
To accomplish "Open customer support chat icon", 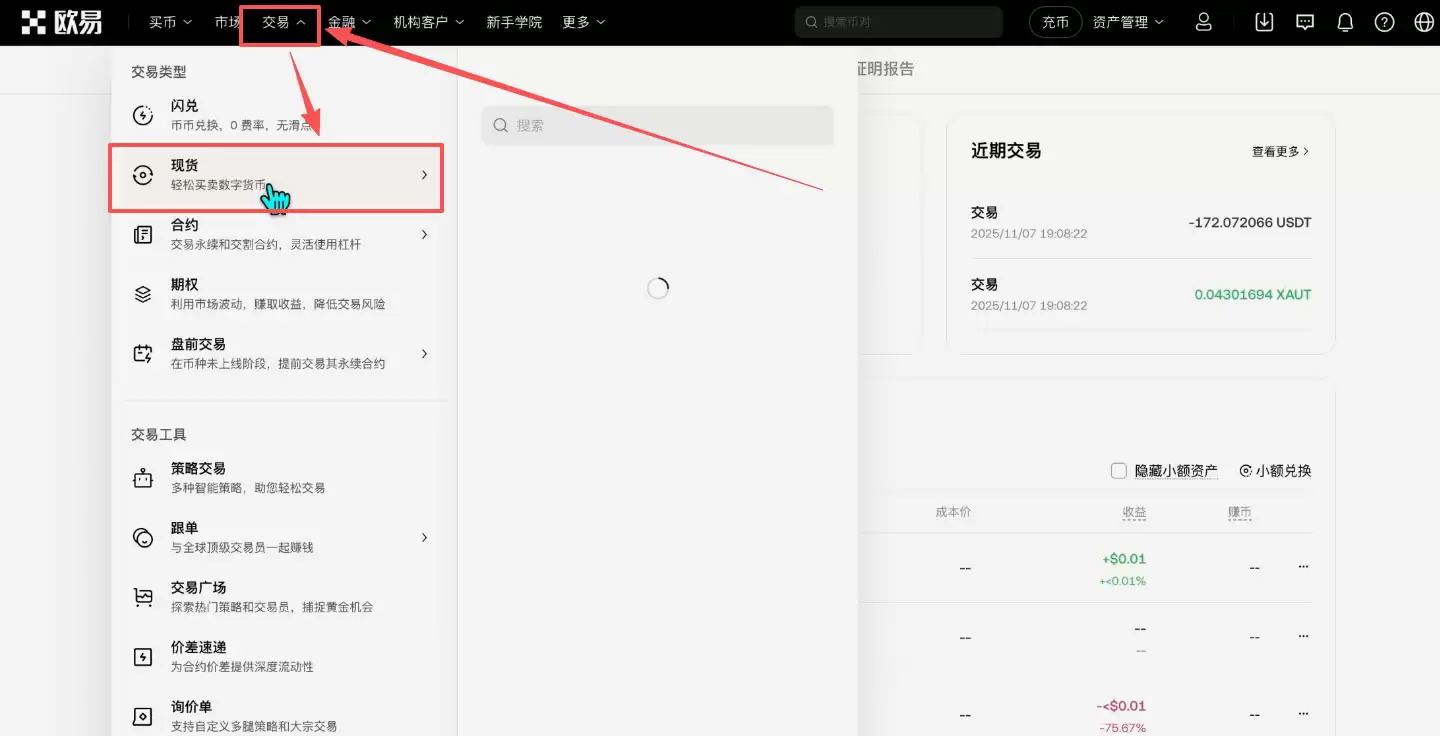I will click(1304, 21).
